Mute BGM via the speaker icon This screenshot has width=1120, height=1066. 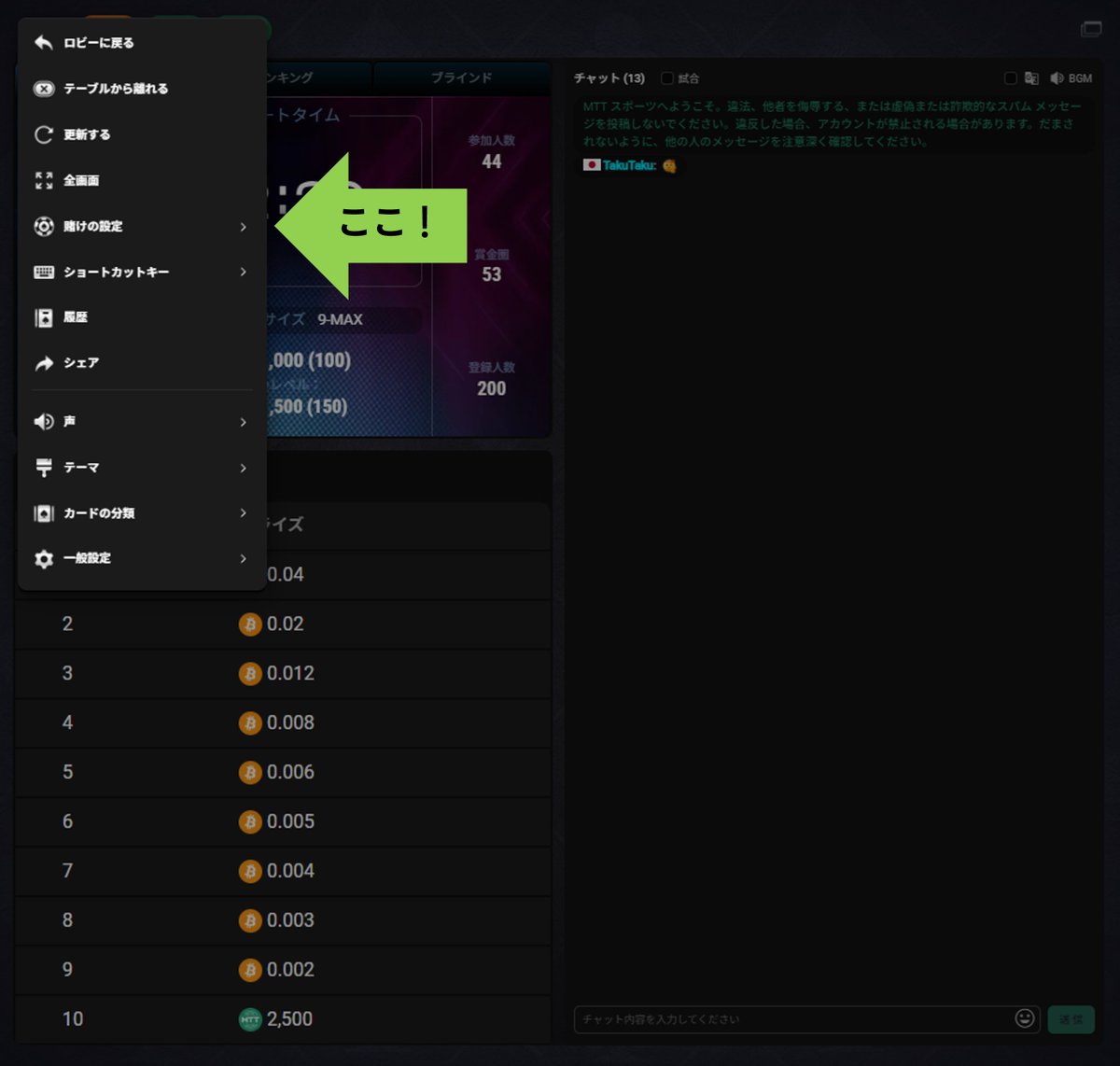pos(1057,78)
